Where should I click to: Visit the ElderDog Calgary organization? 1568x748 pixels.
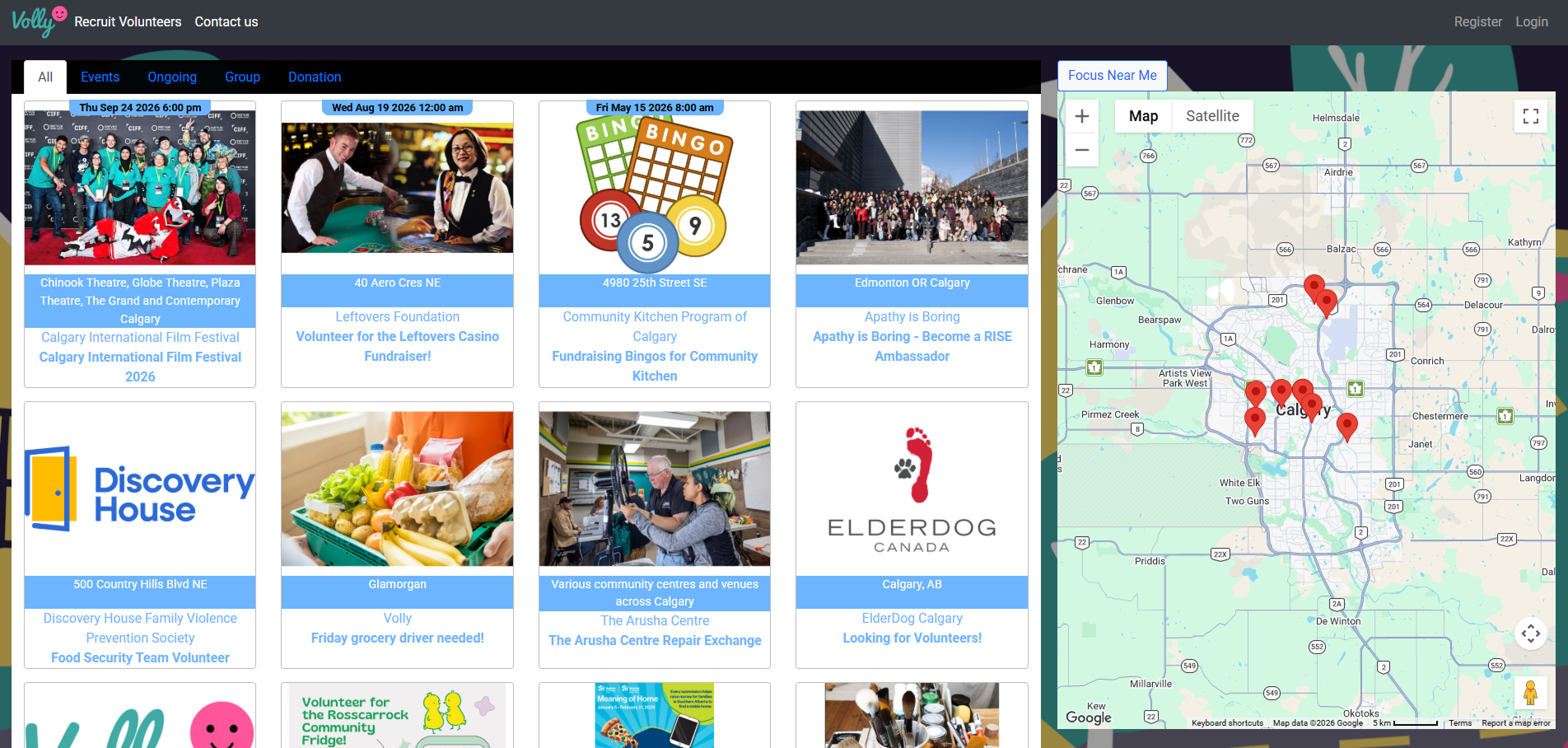[912, 618]
